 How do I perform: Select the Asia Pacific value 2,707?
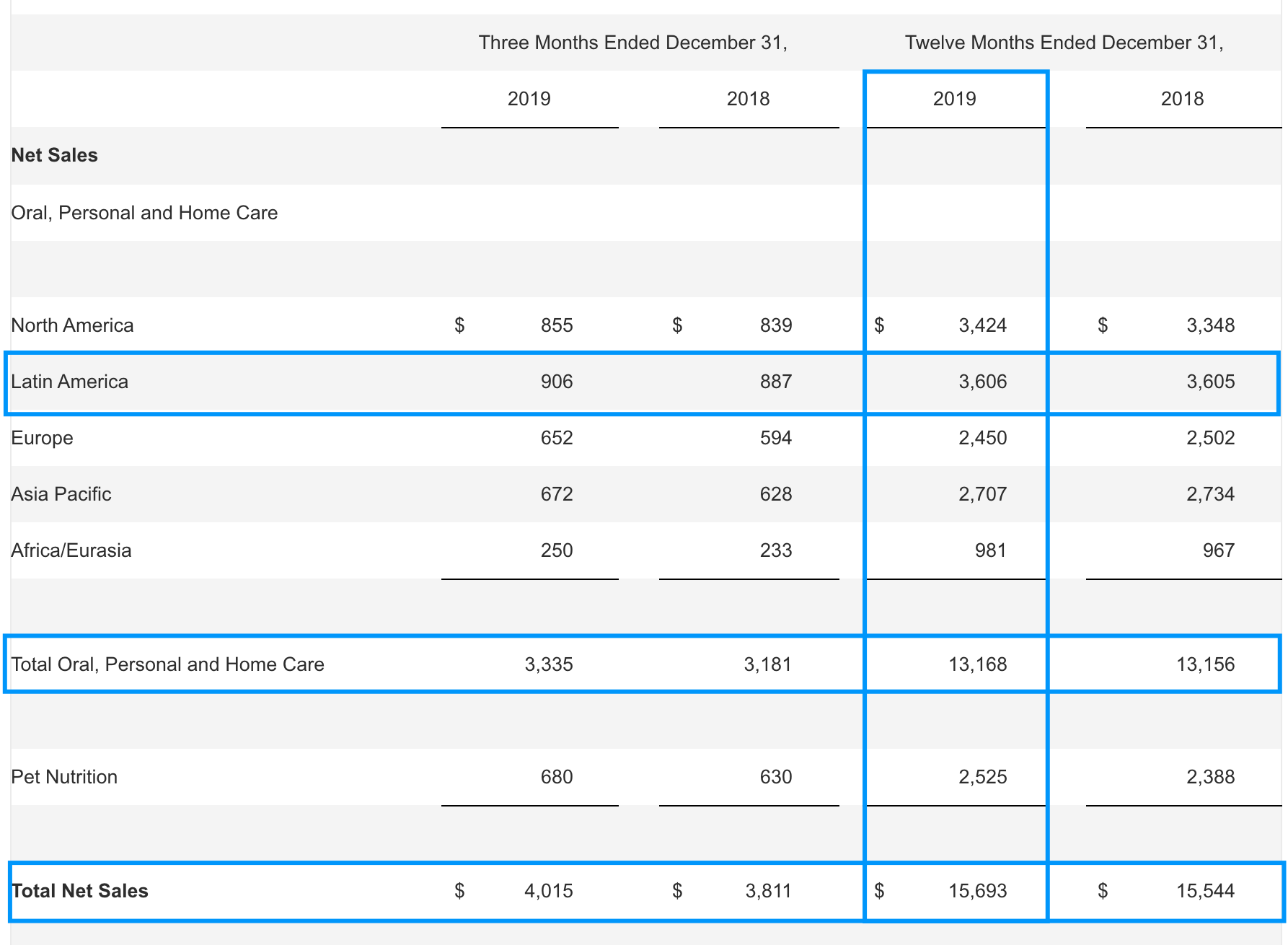point(982,494)
